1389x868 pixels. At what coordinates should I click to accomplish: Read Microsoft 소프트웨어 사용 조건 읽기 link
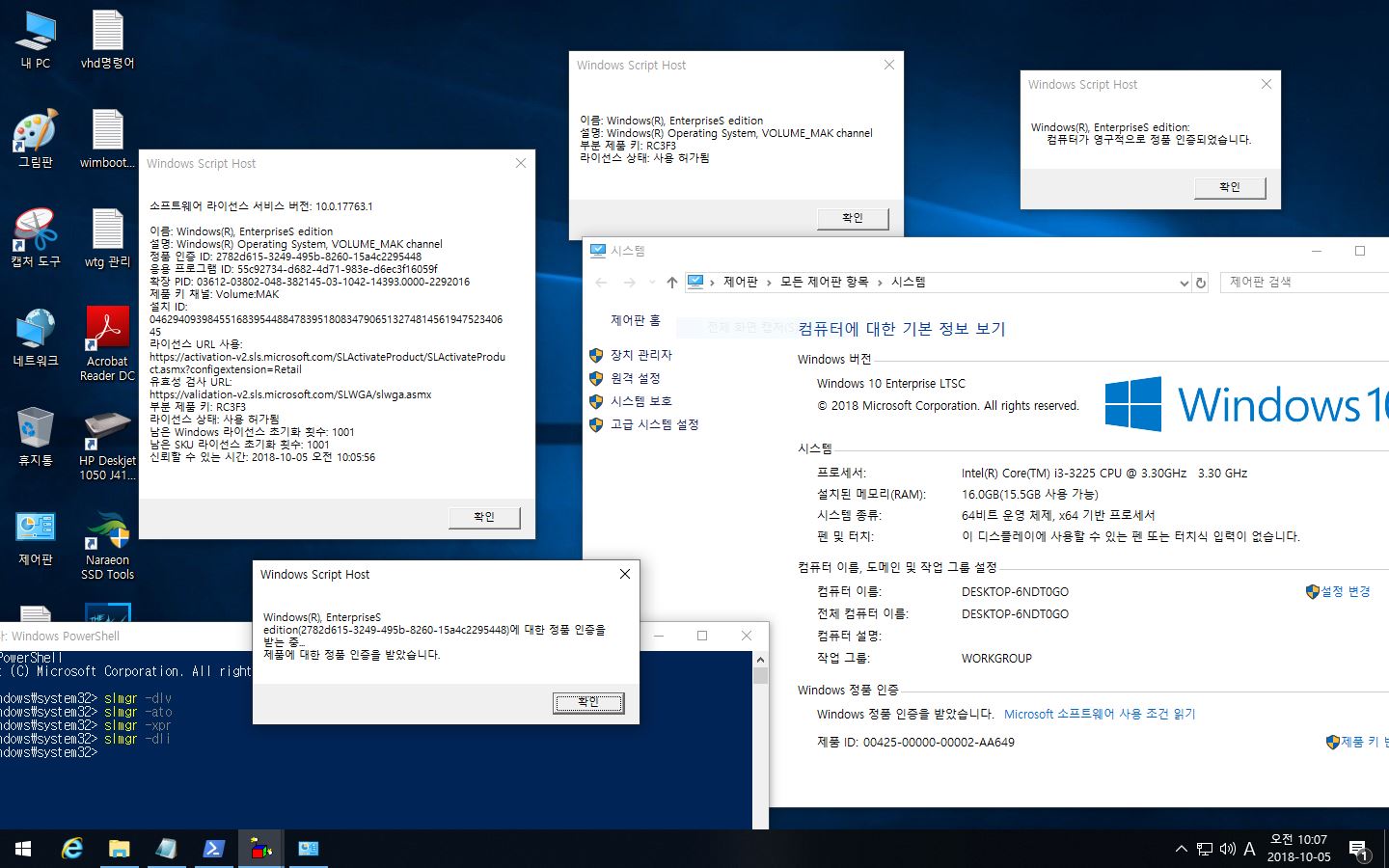1100,714
